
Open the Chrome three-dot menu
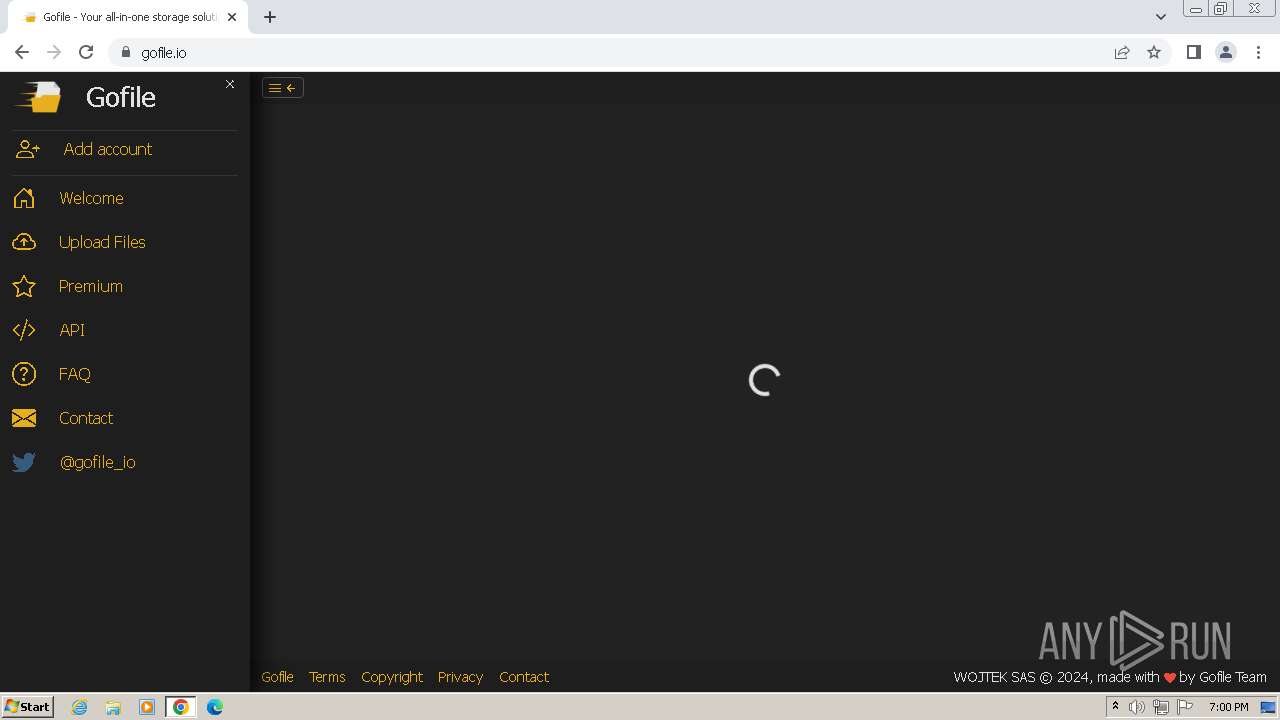coord(1258,52)
